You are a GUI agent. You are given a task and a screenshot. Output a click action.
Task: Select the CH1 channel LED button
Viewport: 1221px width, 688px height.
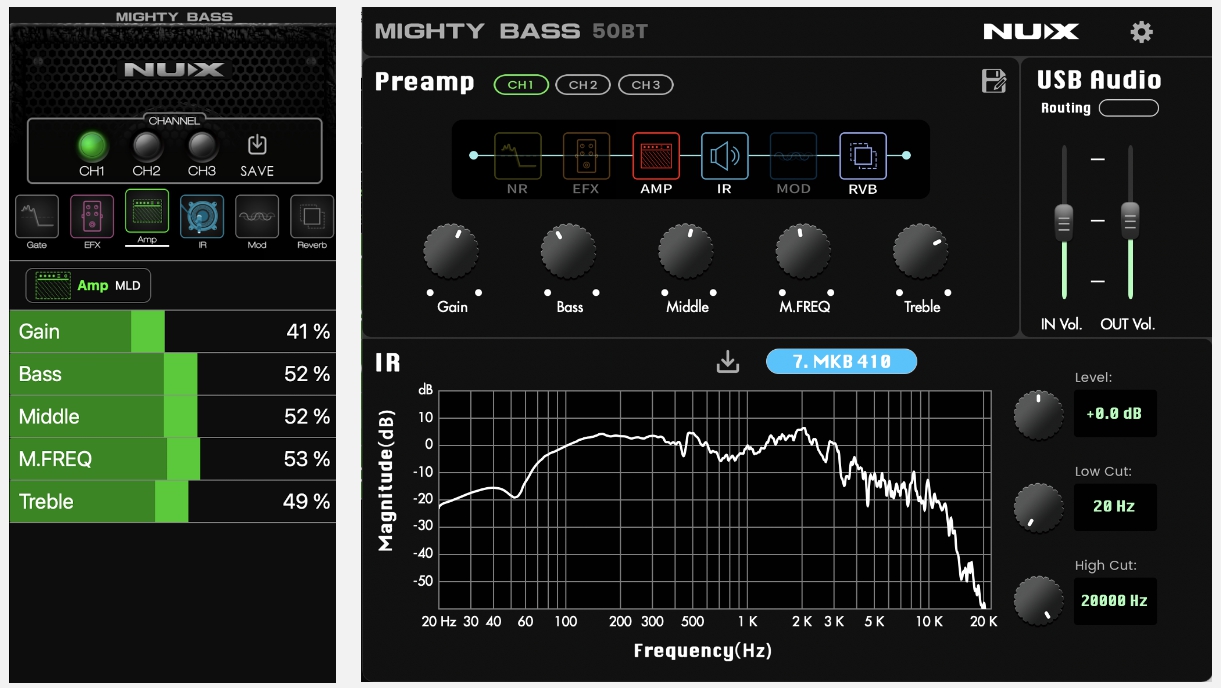[x=93, y=147]
